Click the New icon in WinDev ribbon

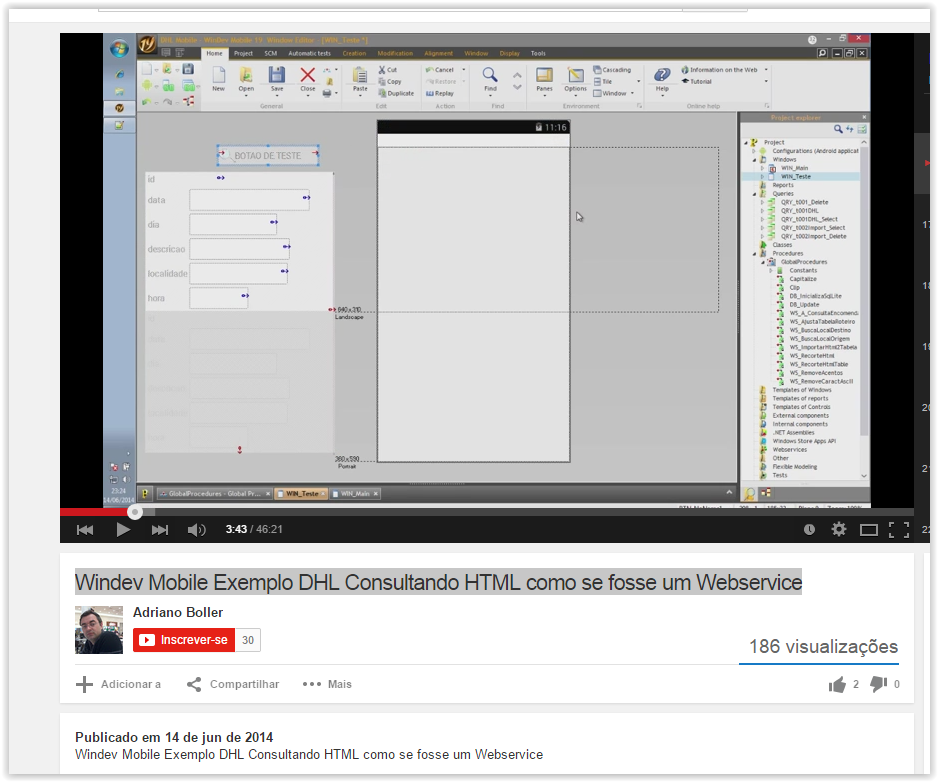(218, 79)
